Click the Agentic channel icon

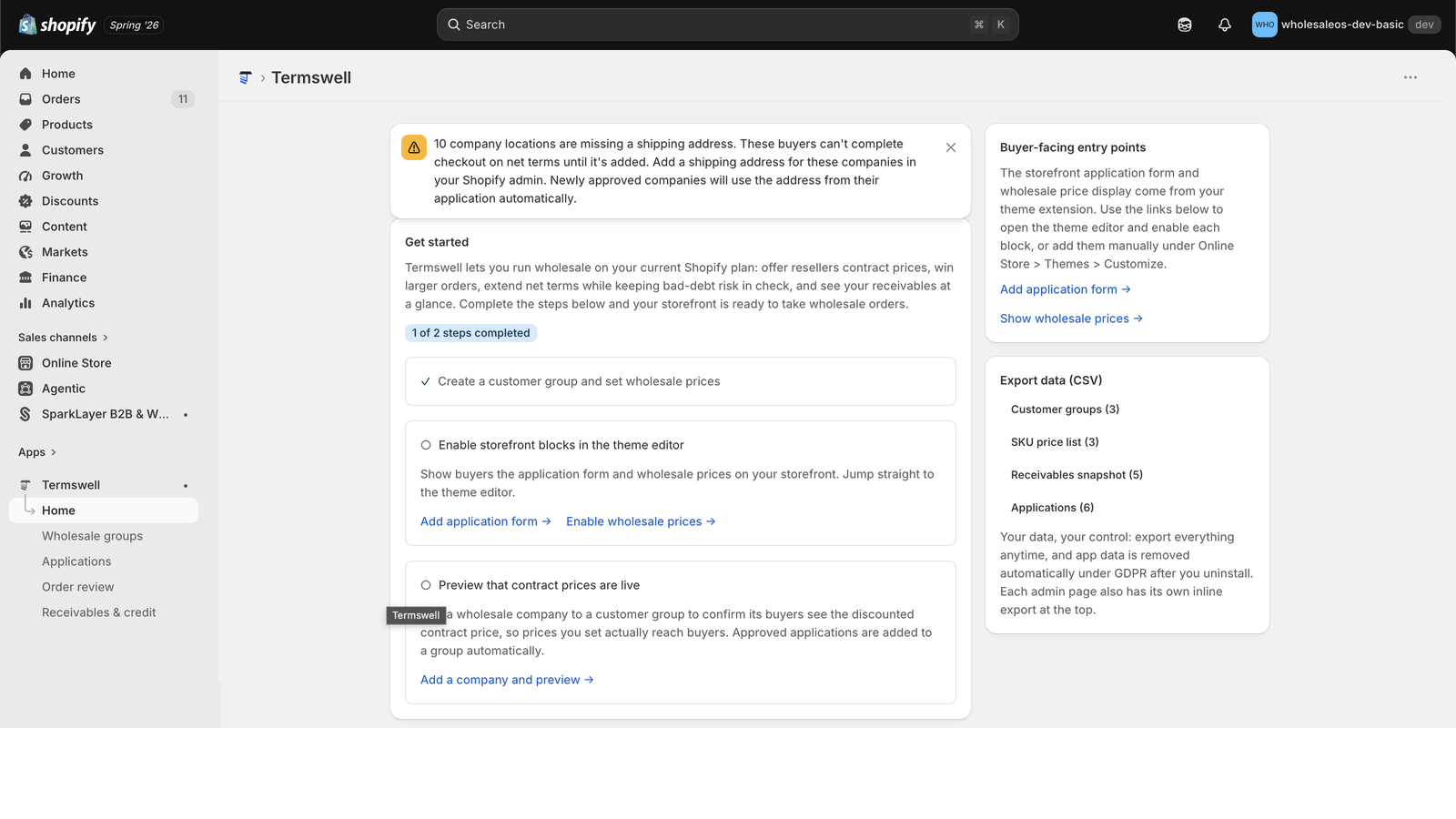(x=25, y=389)
